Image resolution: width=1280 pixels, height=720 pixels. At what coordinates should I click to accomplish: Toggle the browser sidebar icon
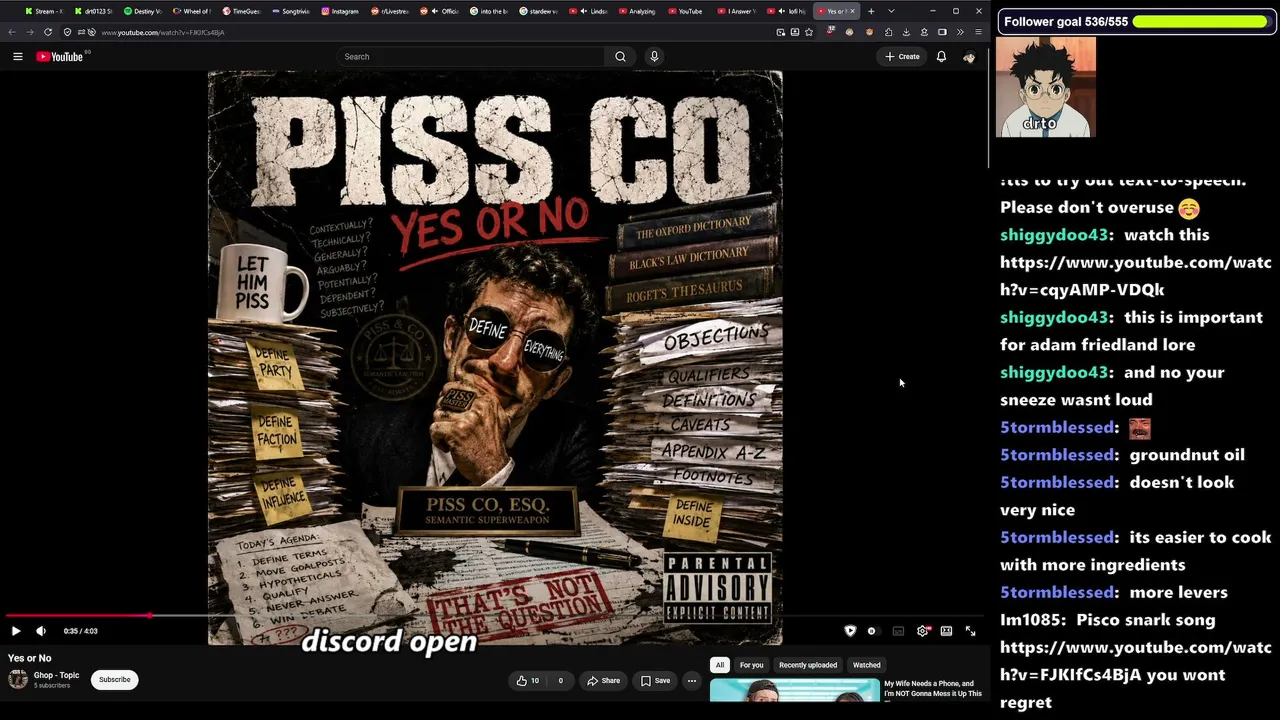[942, 32]
